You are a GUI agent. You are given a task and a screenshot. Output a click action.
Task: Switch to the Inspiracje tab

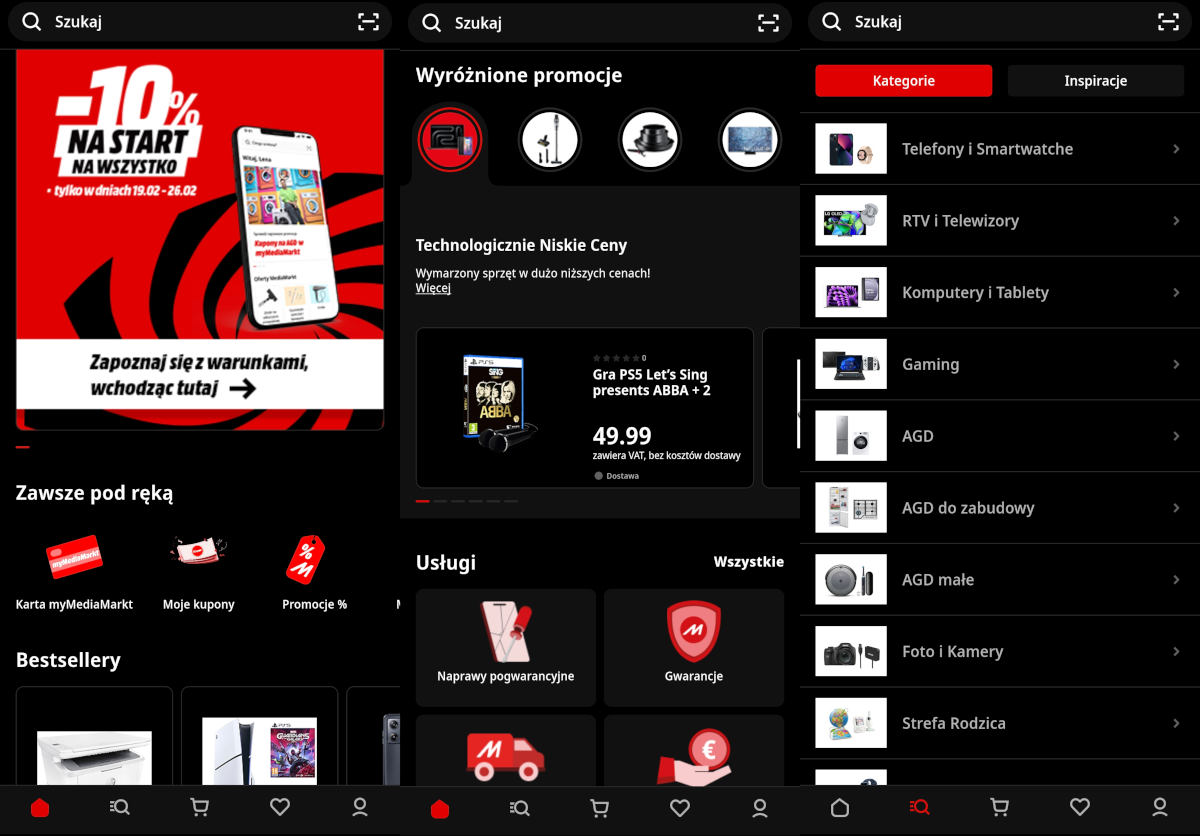1095,81
